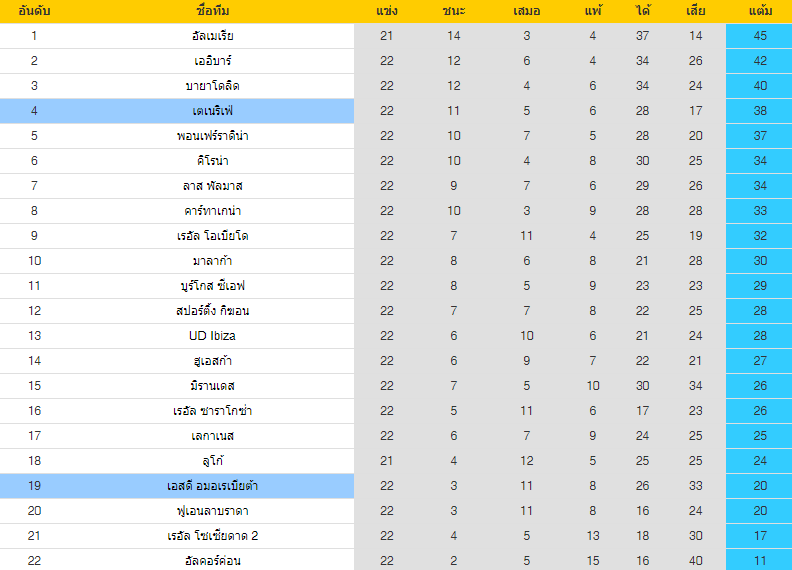Choose team ลาส พัลมาส
The height and width of the screenshot is (570, 792).
[x=213, y=185]
